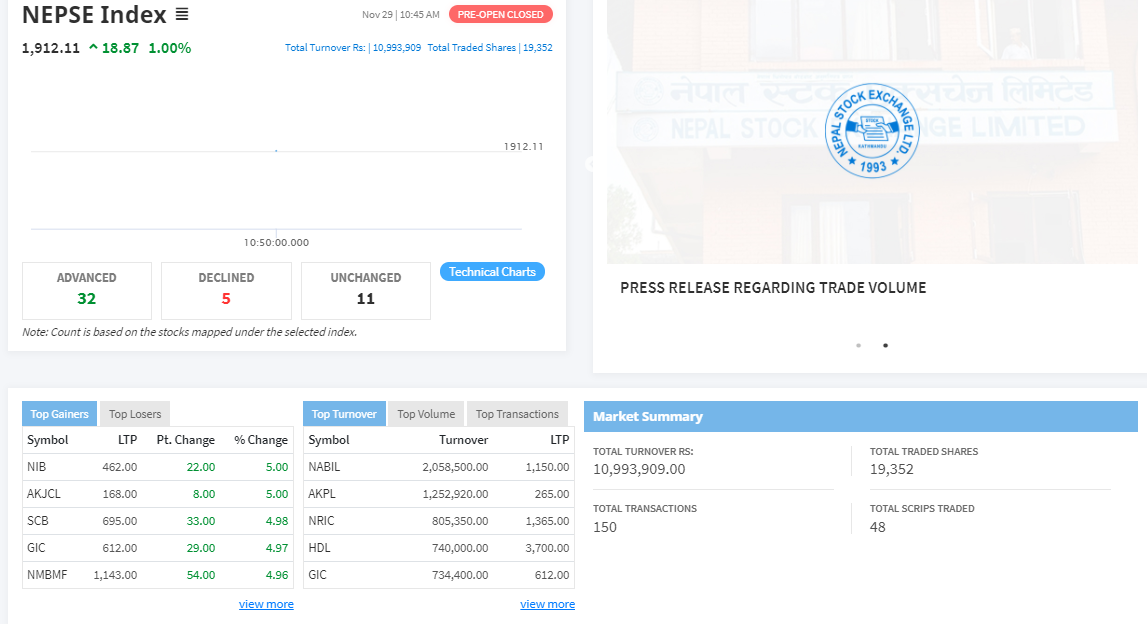Click the UNCHANGED 11 count box

[x=366, y=290]
